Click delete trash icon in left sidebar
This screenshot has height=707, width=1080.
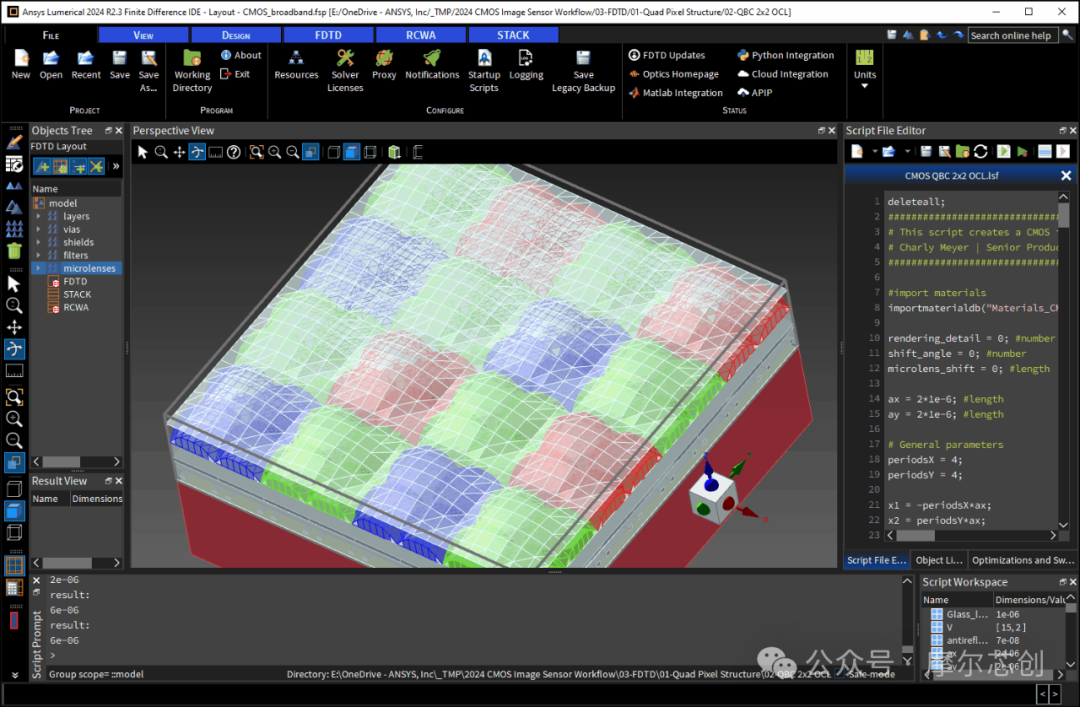[x=14, y=250]
